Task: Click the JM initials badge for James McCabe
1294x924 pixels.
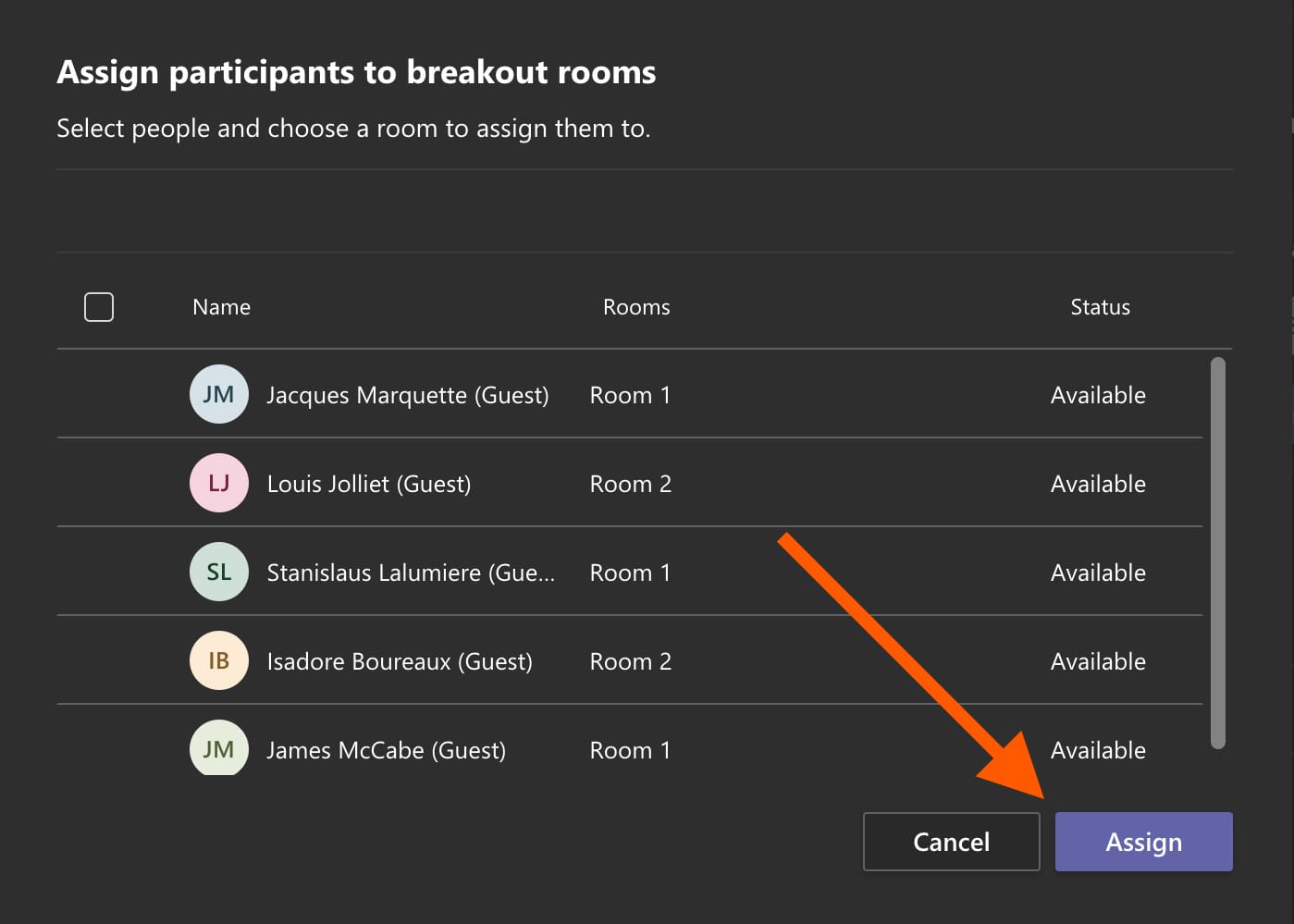Action: click(x=218, y=749)
